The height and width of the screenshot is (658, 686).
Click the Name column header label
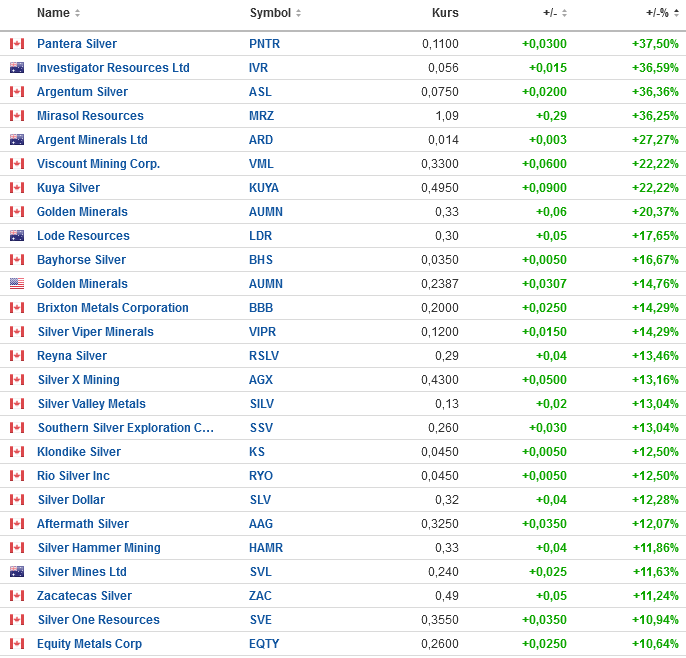click(53, 13)
